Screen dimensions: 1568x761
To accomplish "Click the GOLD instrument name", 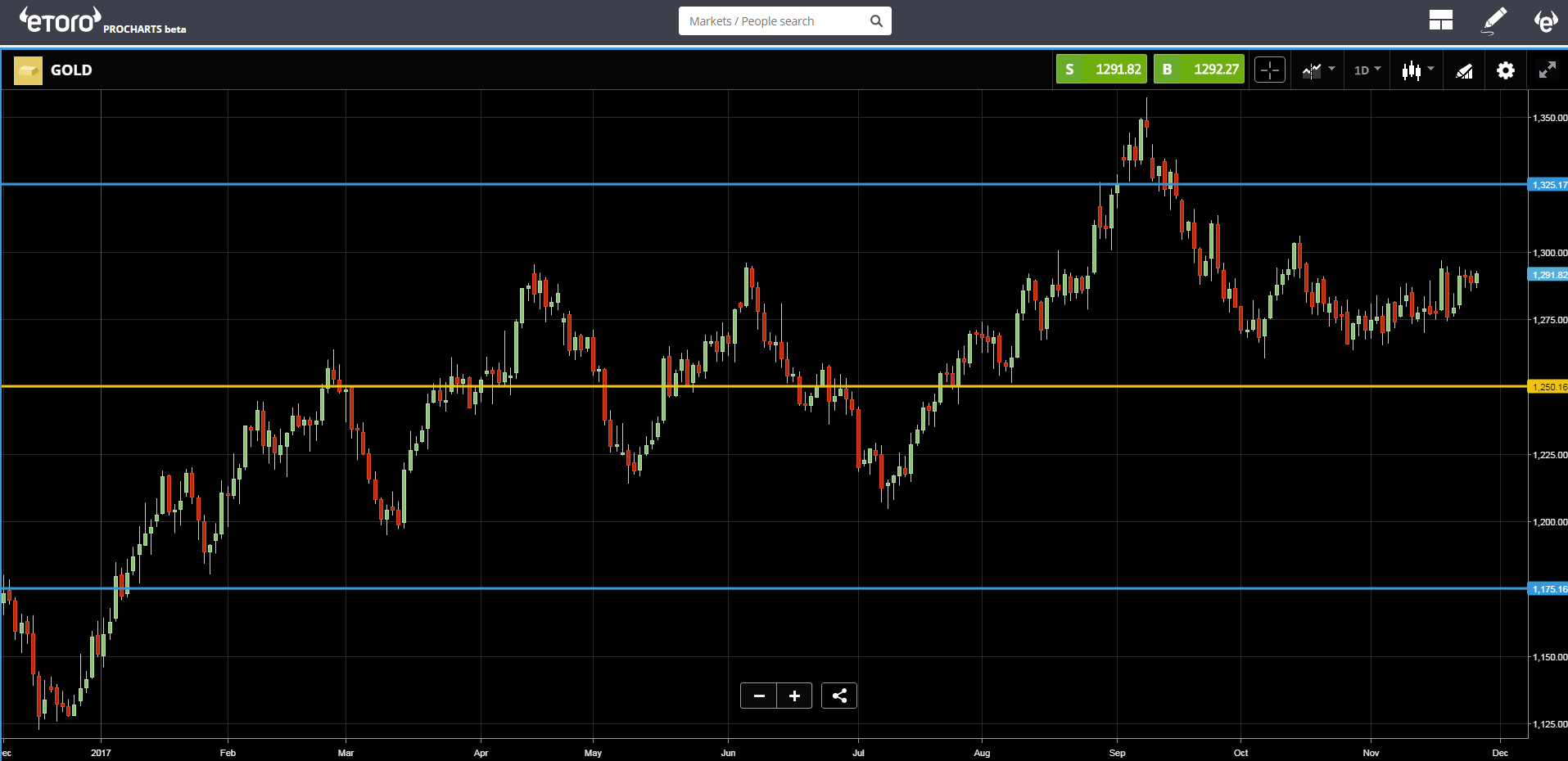I will [x=71, y=70].
